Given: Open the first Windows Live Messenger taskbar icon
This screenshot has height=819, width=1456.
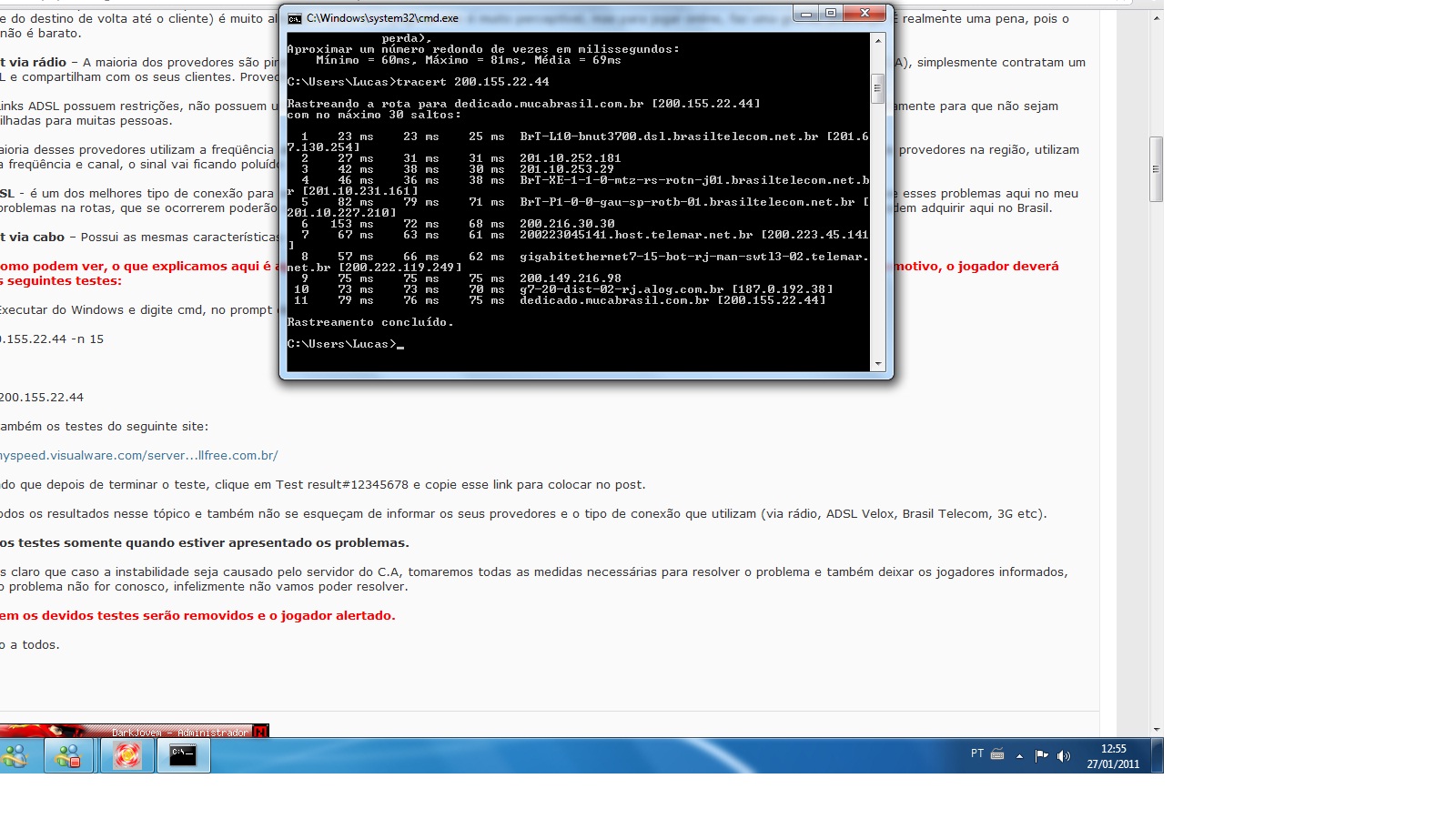Looking at the screenshot, I should tap(15, 755).
